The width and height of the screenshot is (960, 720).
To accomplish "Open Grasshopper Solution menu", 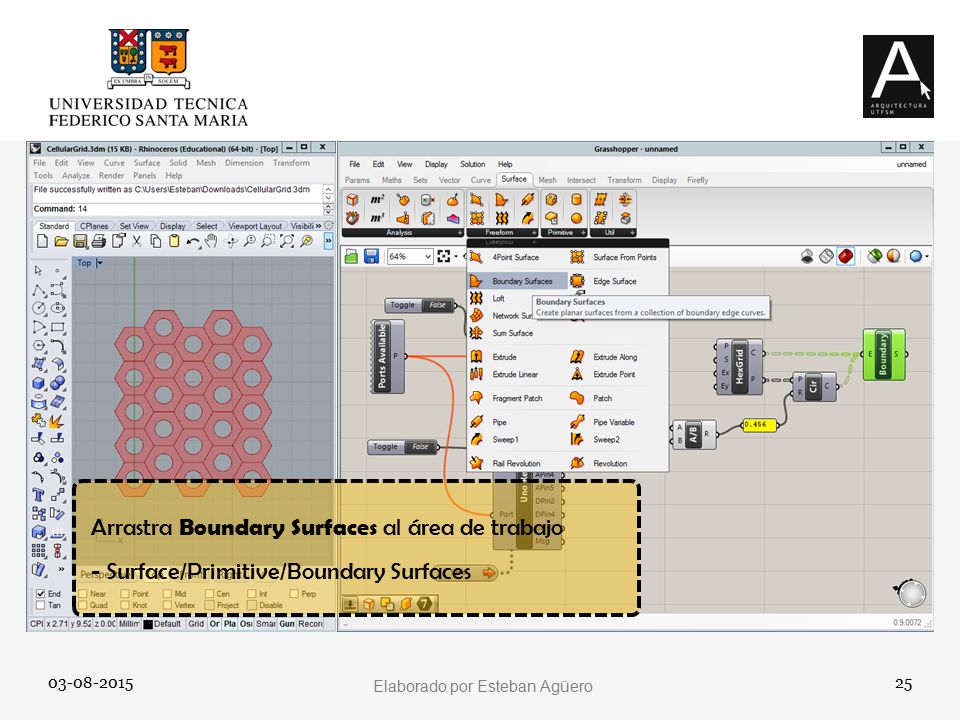I will [473, 164].
